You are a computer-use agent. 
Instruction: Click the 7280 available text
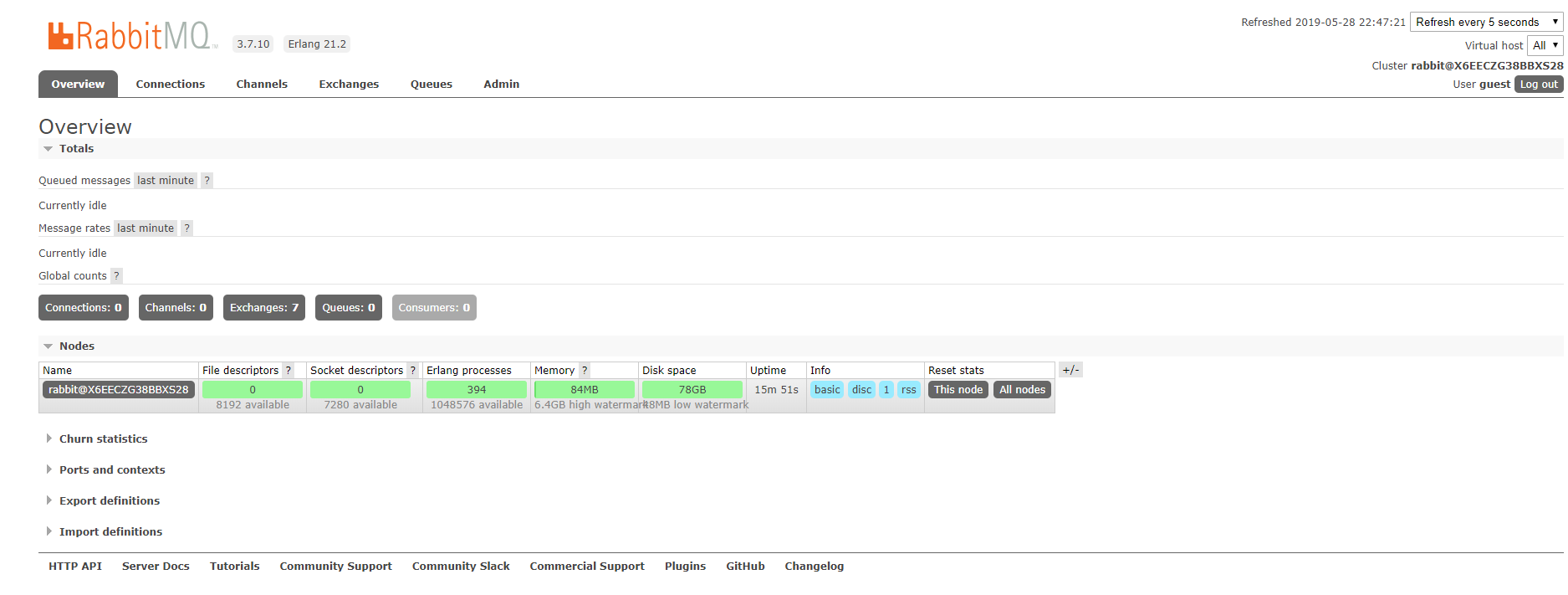(x=360, y=405)
